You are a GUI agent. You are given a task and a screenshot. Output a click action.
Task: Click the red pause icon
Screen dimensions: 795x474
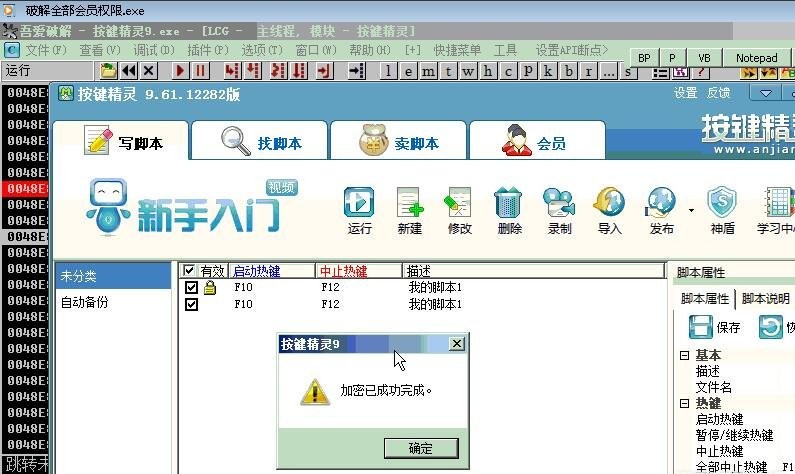200,70
